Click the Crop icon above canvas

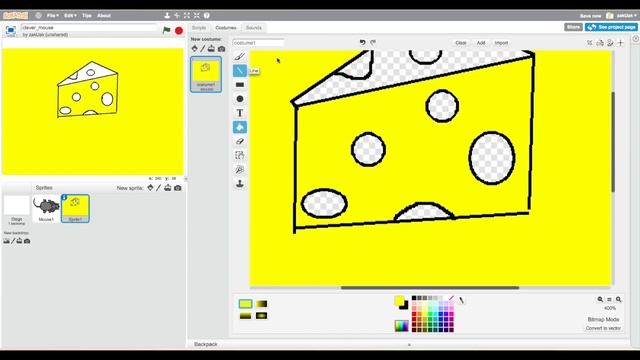(589, 42)
